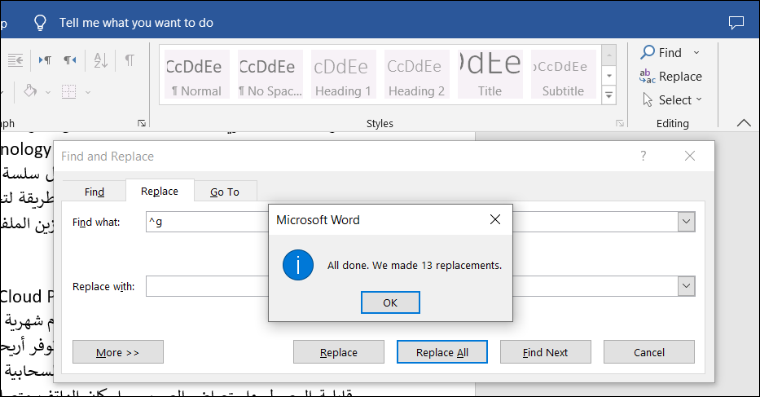Open the Styles pane launcher

click(619, 124)
